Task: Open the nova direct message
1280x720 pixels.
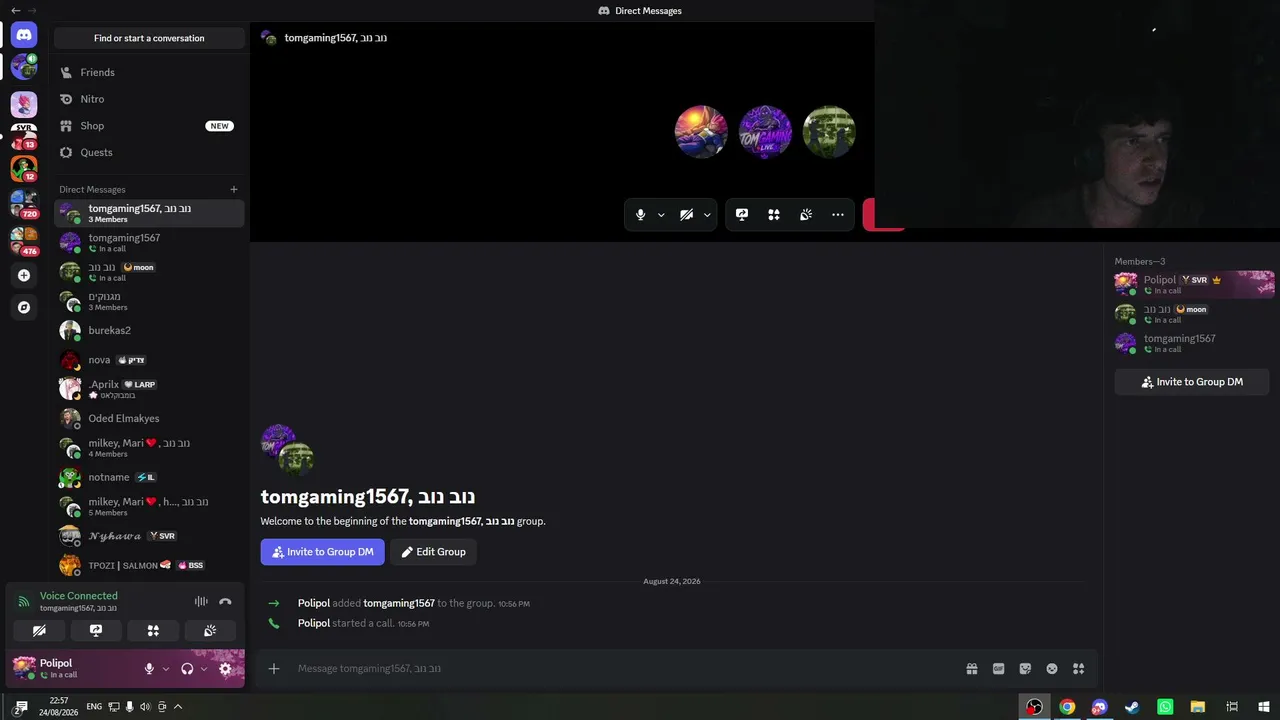Action: point(149,360)
